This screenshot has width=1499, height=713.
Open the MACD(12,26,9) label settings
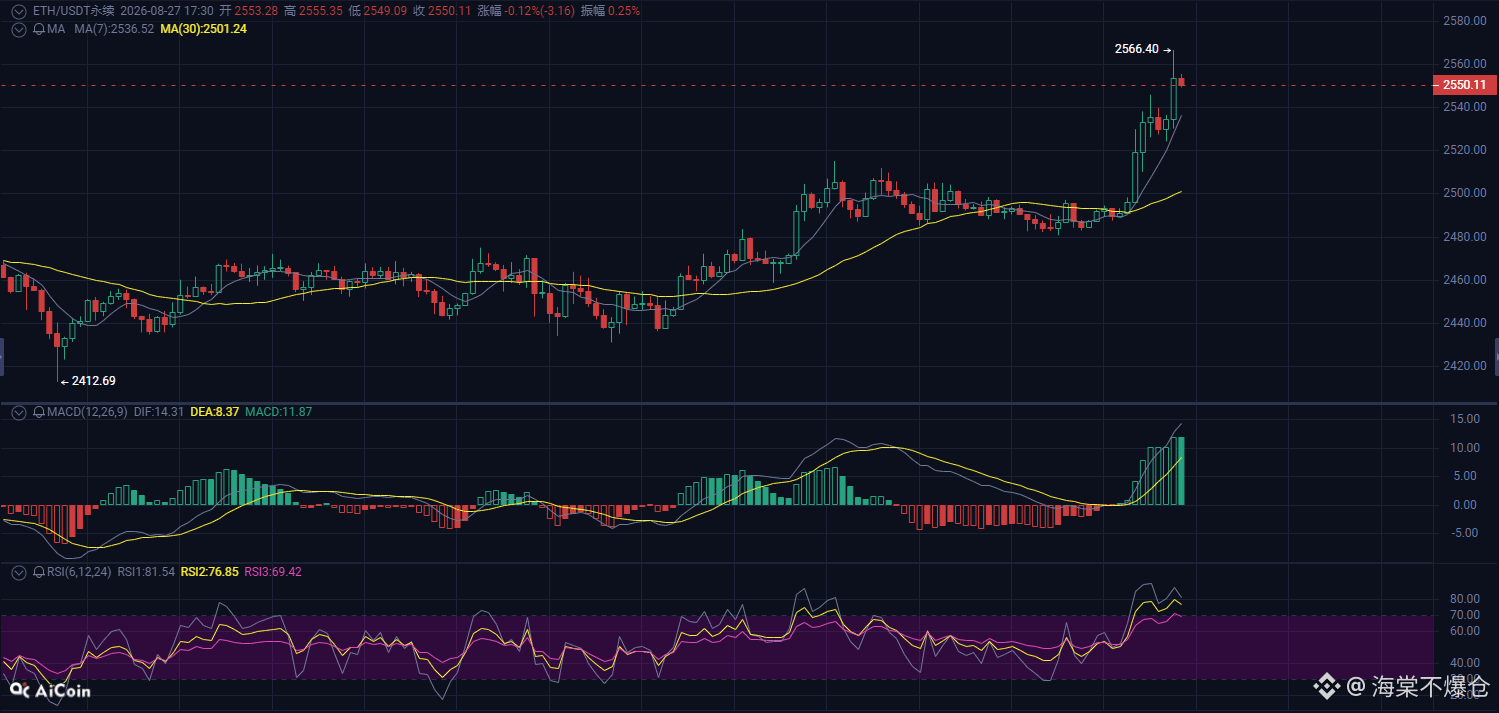[x=87, y=412]
